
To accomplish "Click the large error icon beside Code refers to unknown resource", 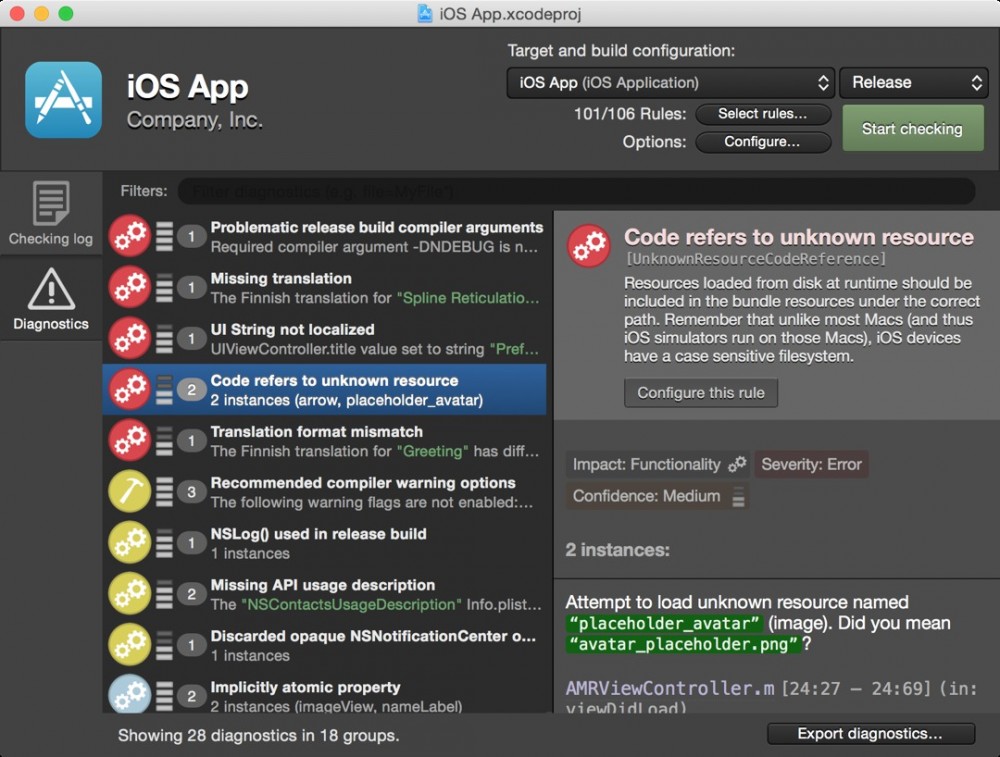I will pyautogui.click(x=589, y=245).
